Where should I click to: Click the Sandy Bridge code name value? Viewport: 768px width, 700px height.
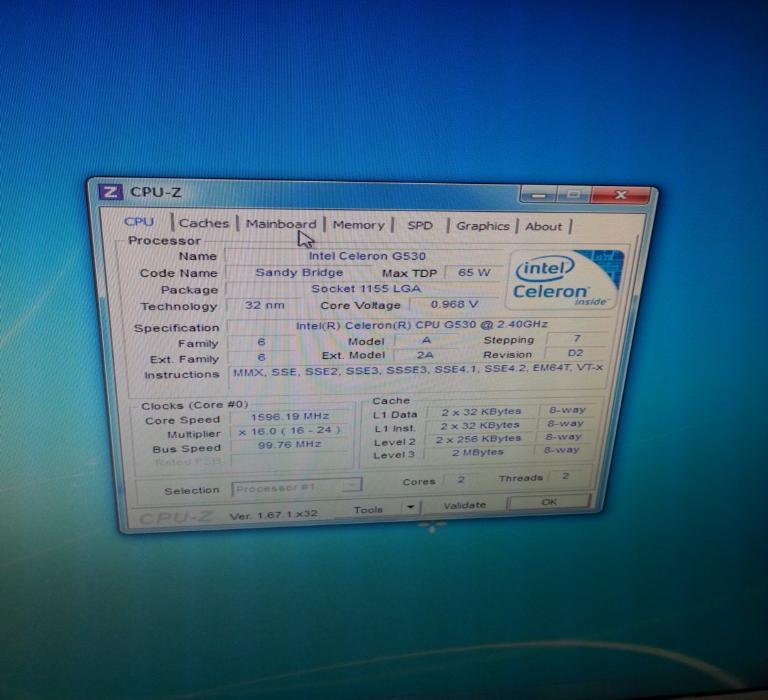tap(299, 272)
